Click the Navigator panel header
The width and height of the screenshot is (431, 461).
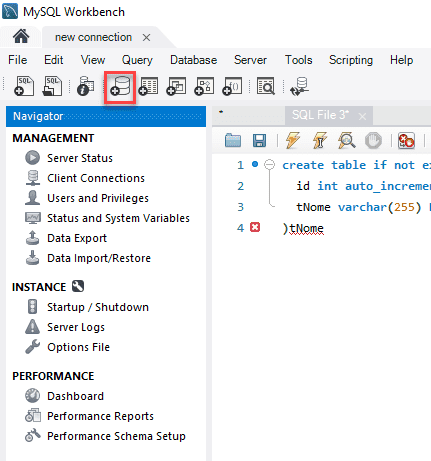coord(106,116)
